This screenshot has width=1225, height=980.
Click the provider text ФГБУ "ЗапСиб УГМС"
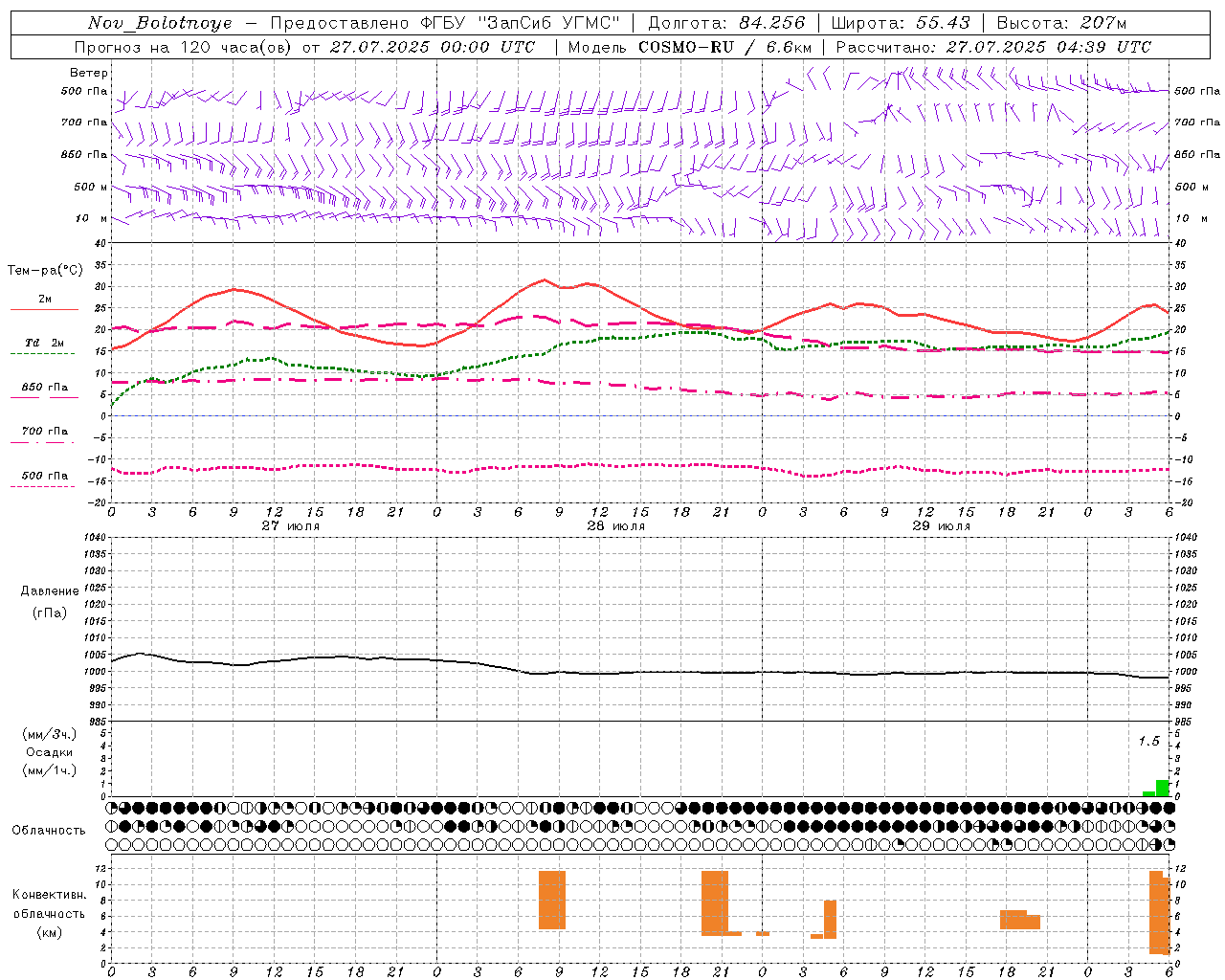521,23
